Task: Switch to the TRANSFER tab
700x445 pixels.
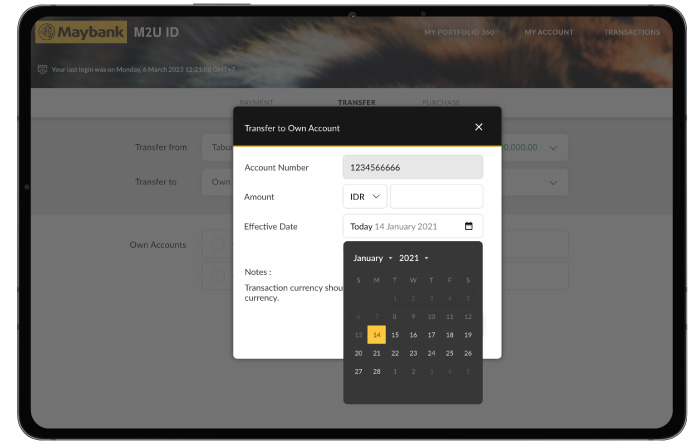Action: (x=356, y=102)
